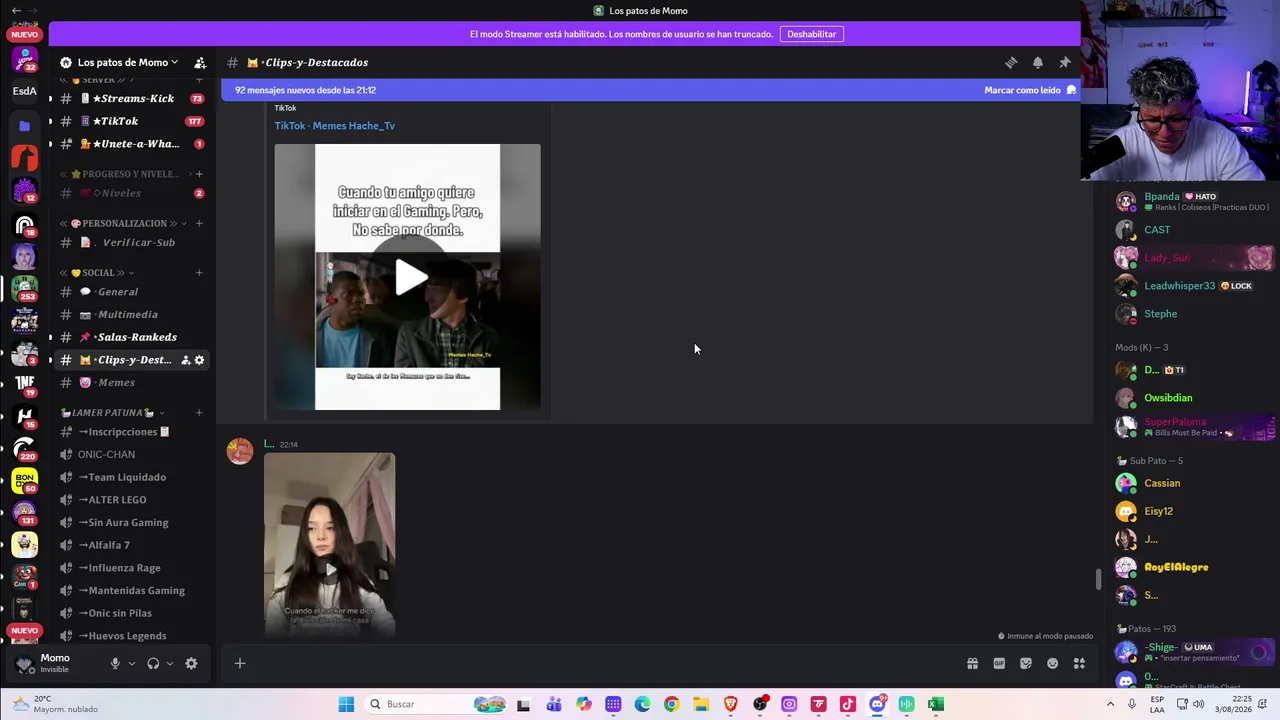1280x720 pixels.
Task: Open the TikTok channel
Action: click(131, 121)
